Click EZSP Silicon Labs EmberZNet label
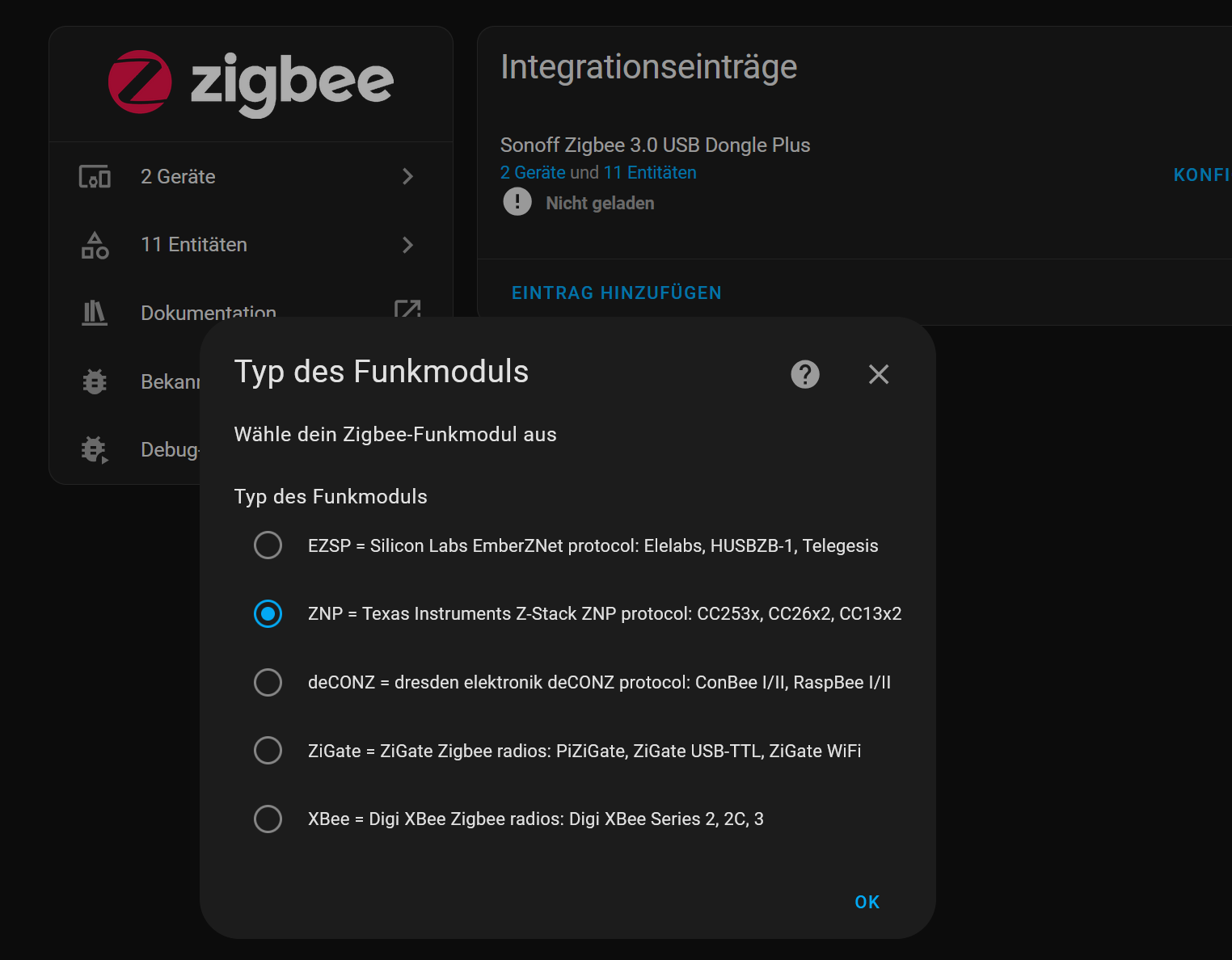The height and width of the screenshot is (960, 1232). (x=593, y=545)
